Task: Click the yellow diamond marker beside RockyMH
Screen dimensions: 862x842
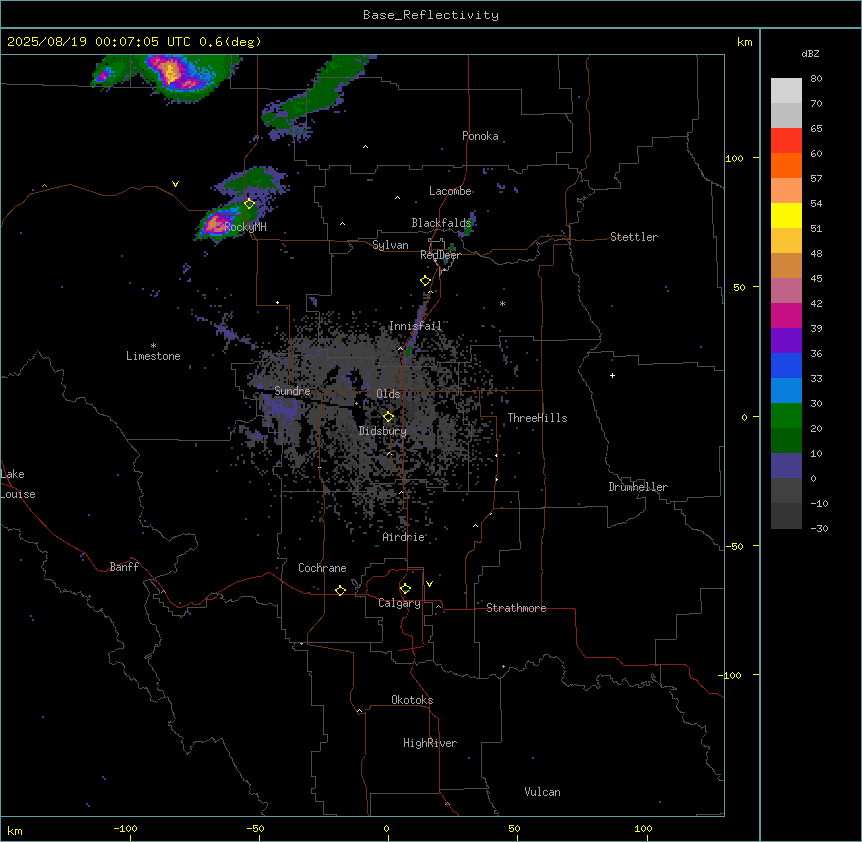Action: pos(249,204)
